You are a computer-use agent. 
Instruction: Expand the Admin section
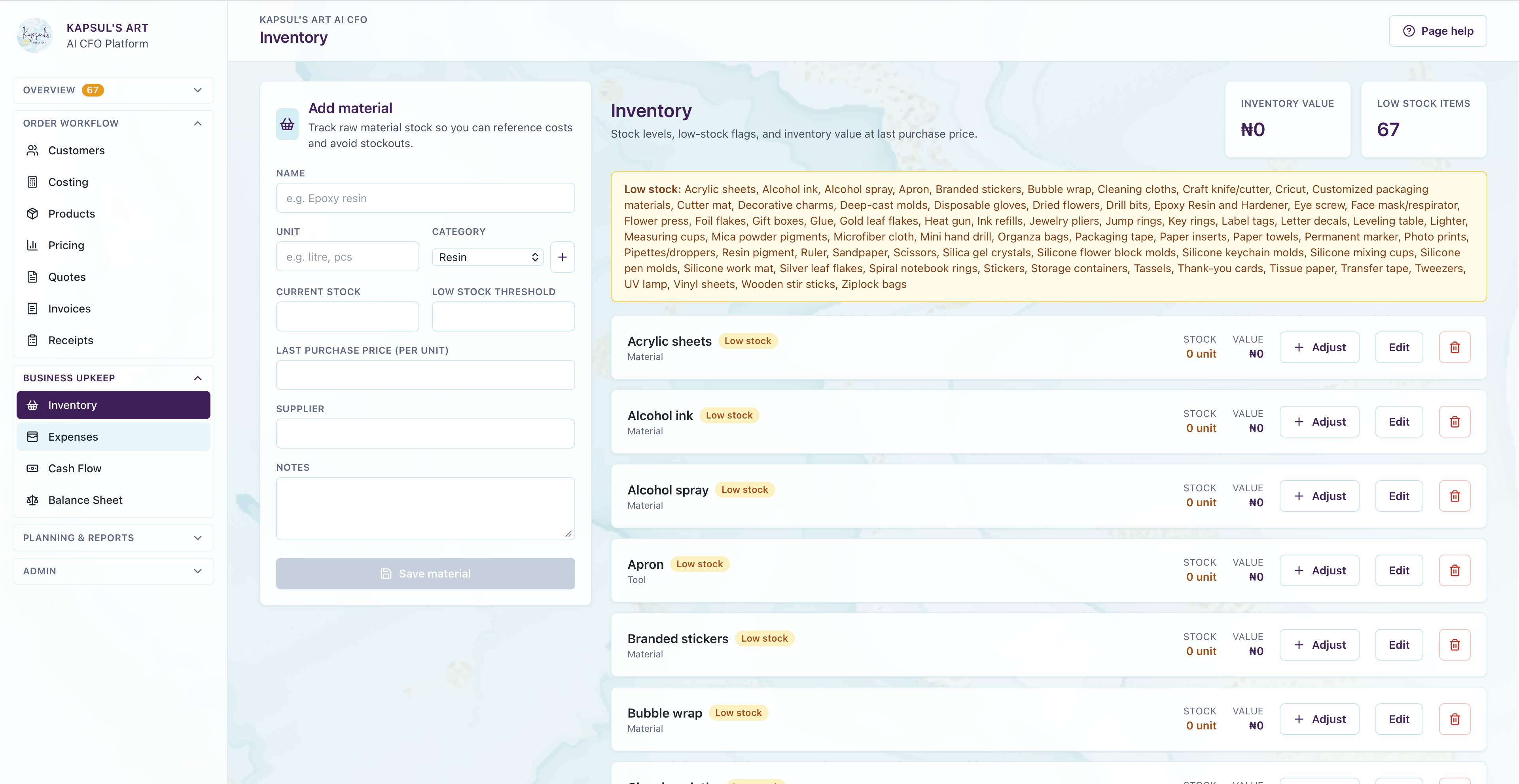click(113, 571)
